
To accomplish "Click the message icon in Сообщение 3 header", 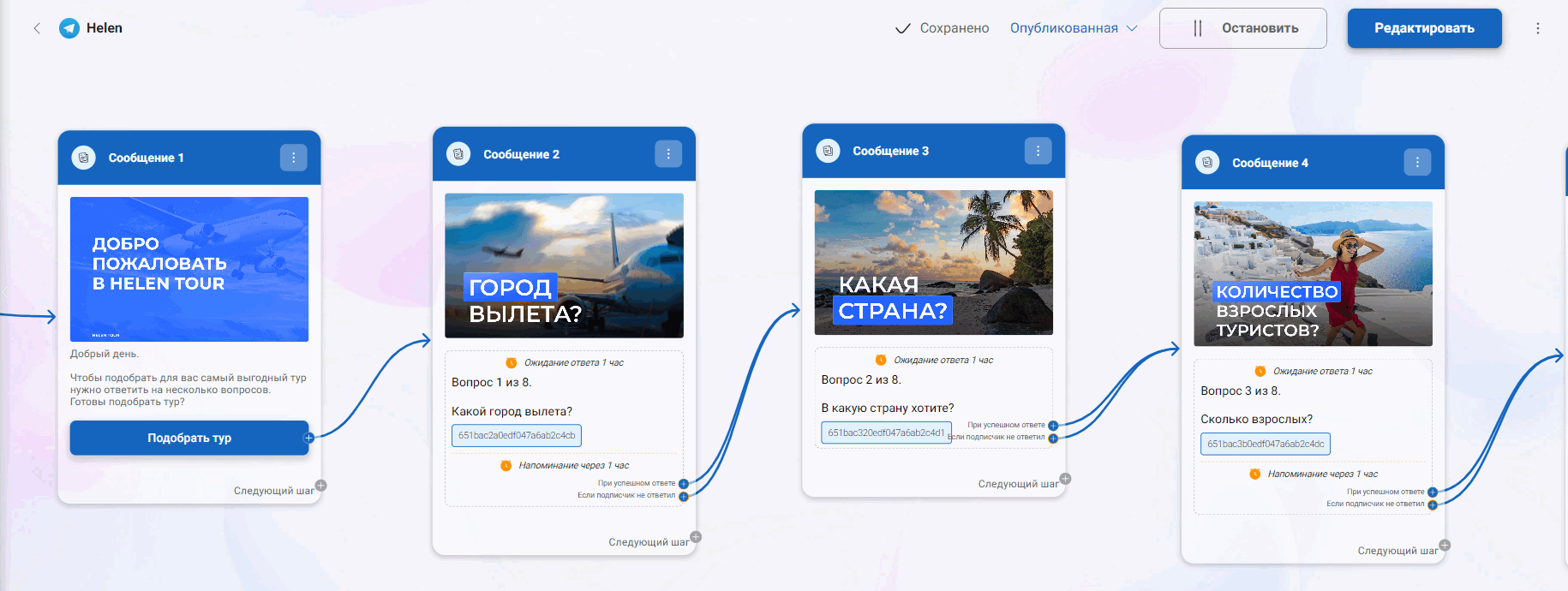I will 828,151.
